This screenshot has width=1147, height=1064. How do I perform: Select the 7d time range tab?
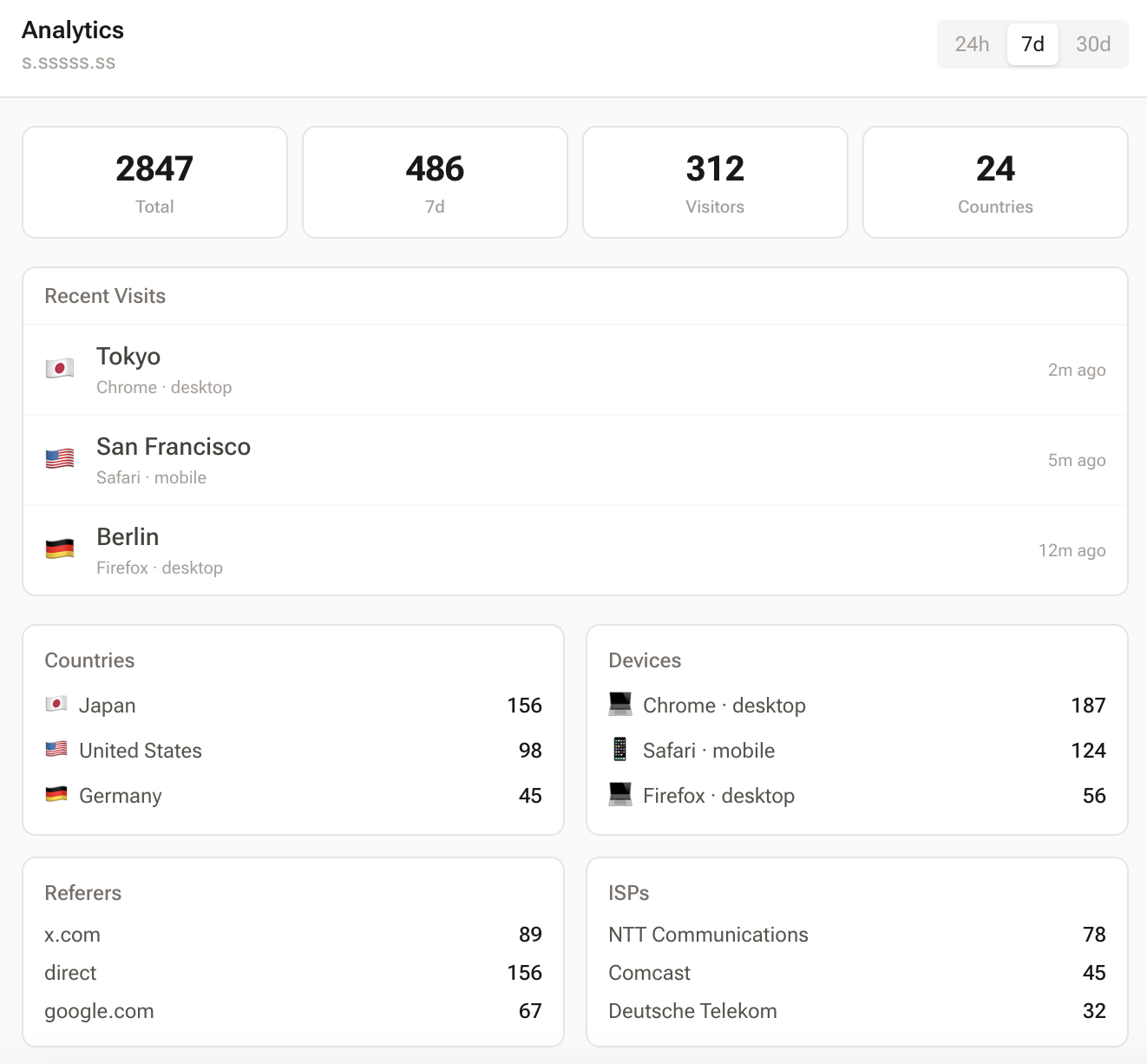tap(1032, 44)
